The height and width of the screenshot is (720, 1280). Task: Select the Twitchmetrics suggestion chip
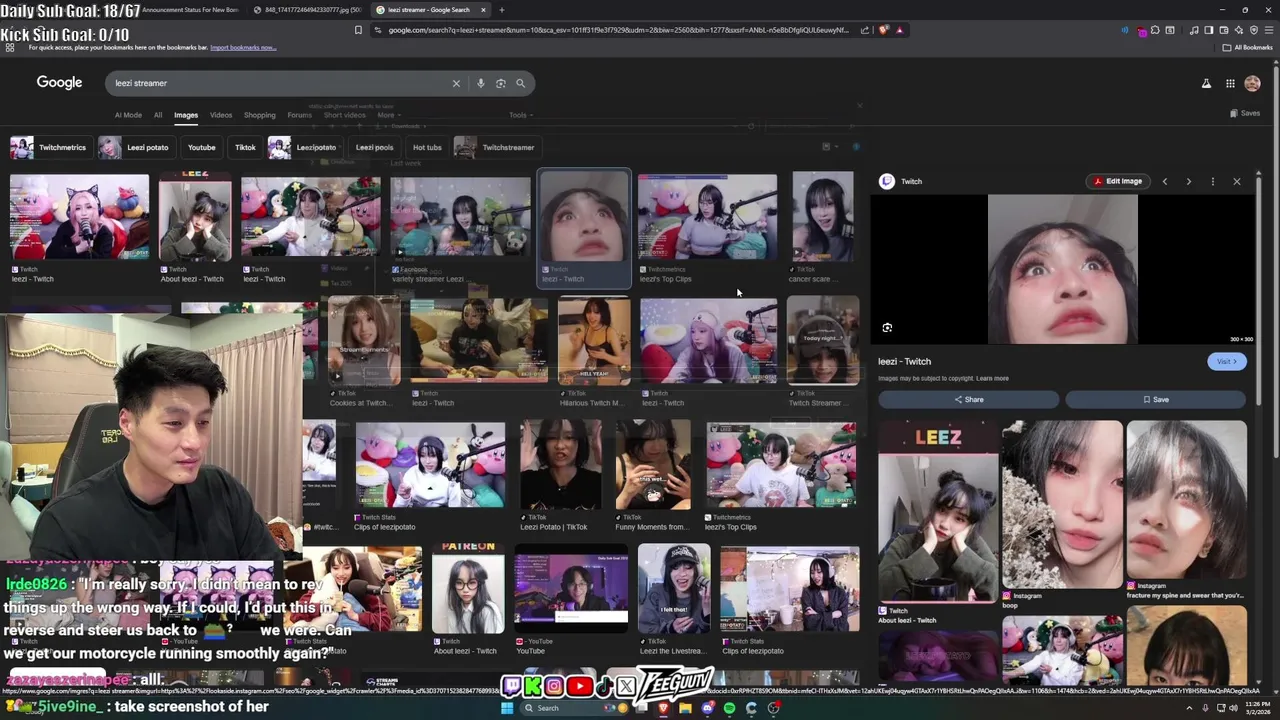(49, 147)
